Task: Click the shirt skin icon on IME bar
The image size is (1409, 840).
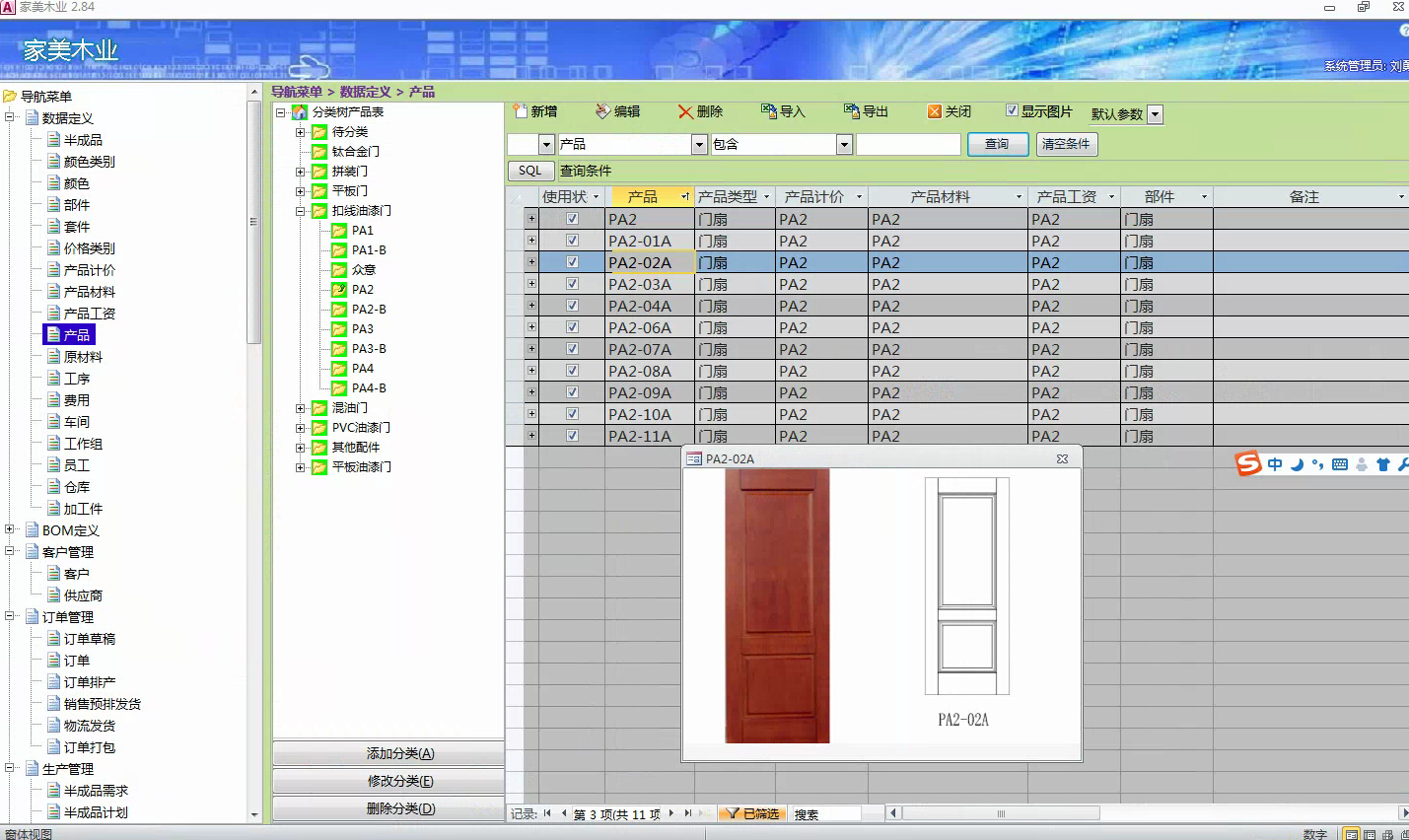Action: [1382, 464]
